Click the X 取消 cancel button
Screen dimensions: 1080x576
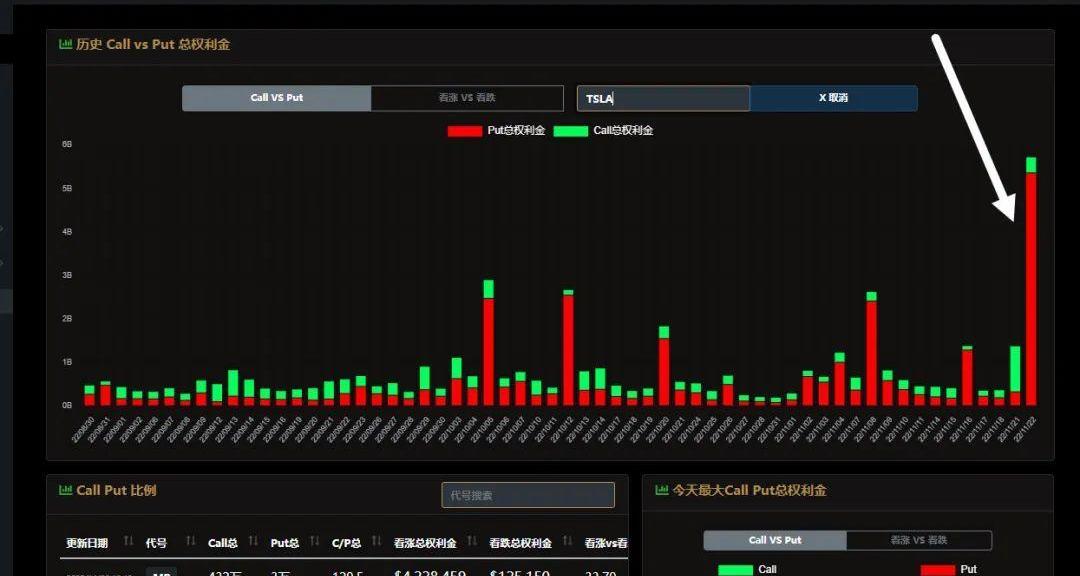tap(833, 98)
